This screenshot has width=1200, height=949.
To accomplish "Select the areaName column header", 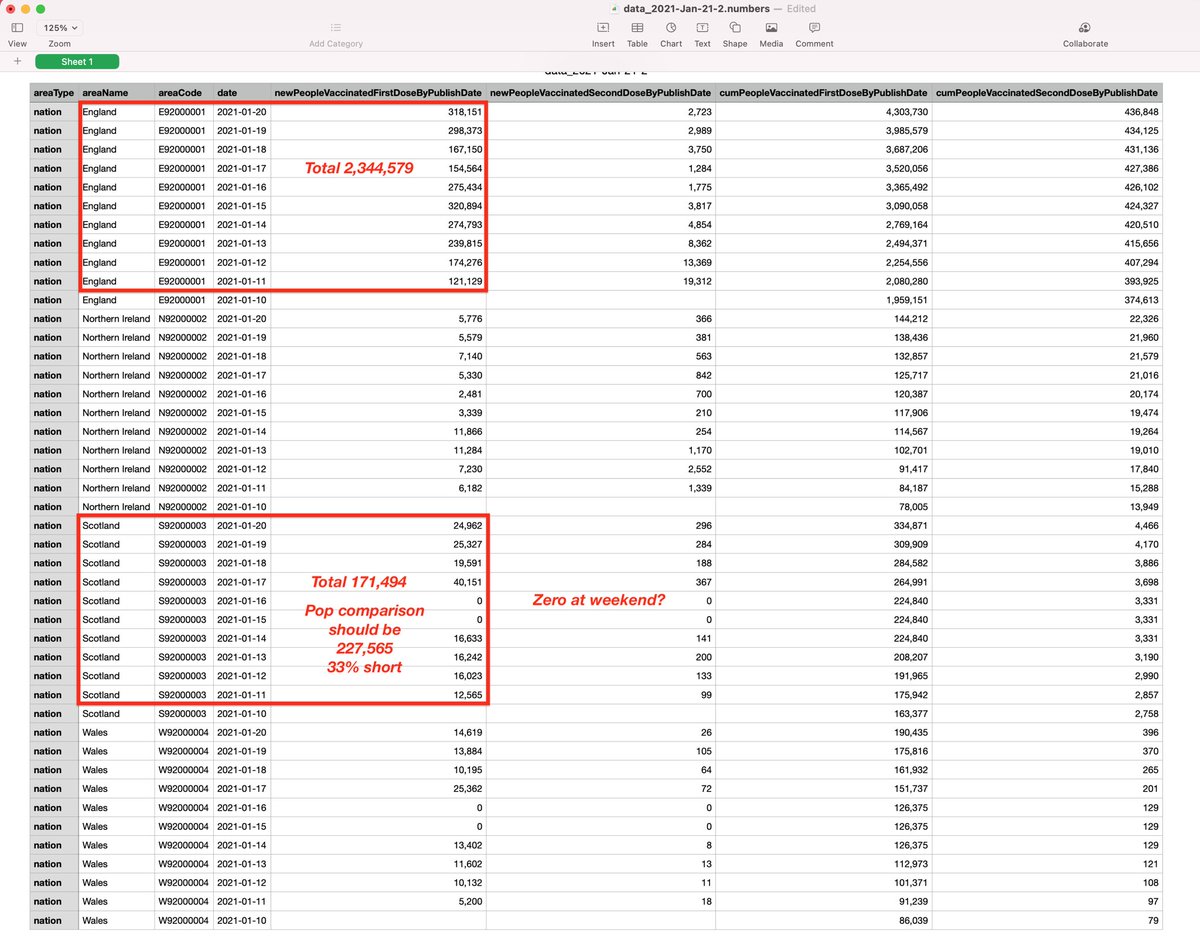I will pyautogui.click(x=116, y=92).
